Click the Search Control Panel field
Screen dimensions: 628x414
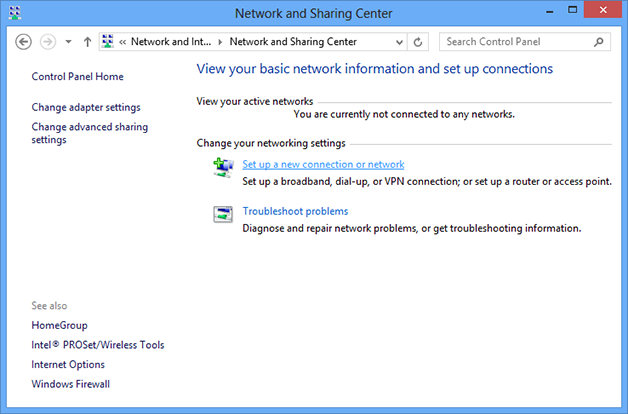(x=515, y=42)
